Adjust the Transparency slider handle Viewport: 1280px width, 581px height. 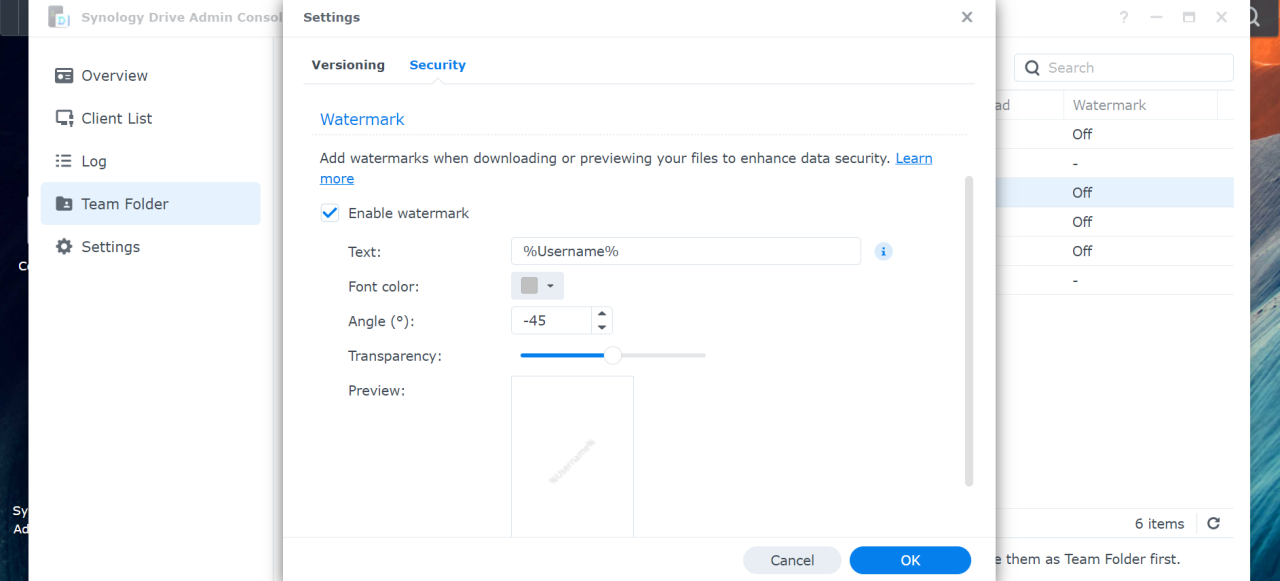612,355
